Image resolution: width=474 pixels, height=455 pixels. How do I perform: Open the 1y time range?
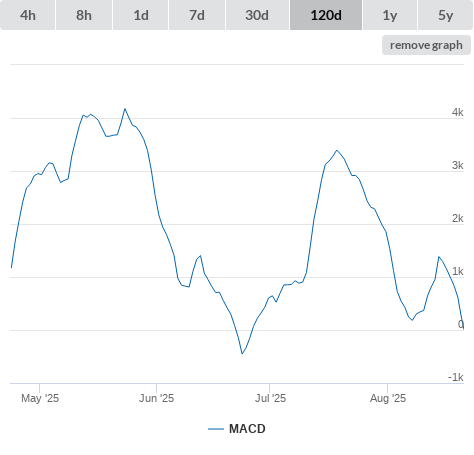pyautogui.click(x=390, y=15)
